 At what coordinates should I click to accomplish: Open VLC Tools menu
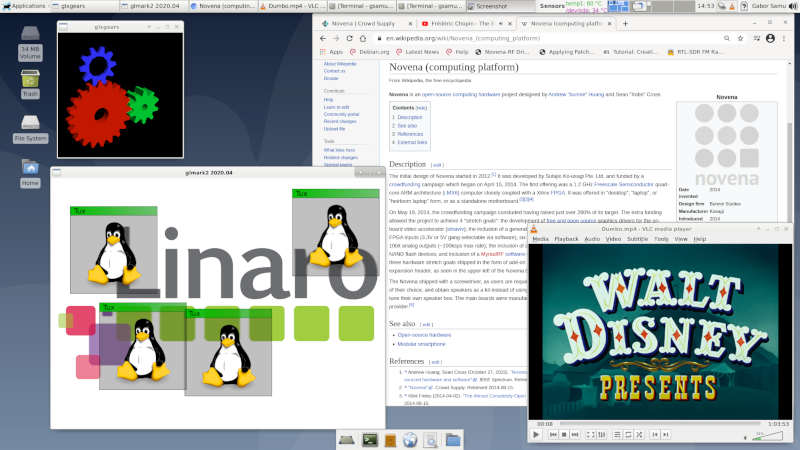[x=661, y=239]
